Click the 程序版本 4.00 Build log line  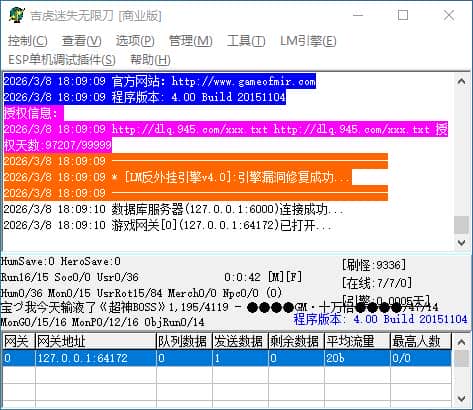[145, 97]
